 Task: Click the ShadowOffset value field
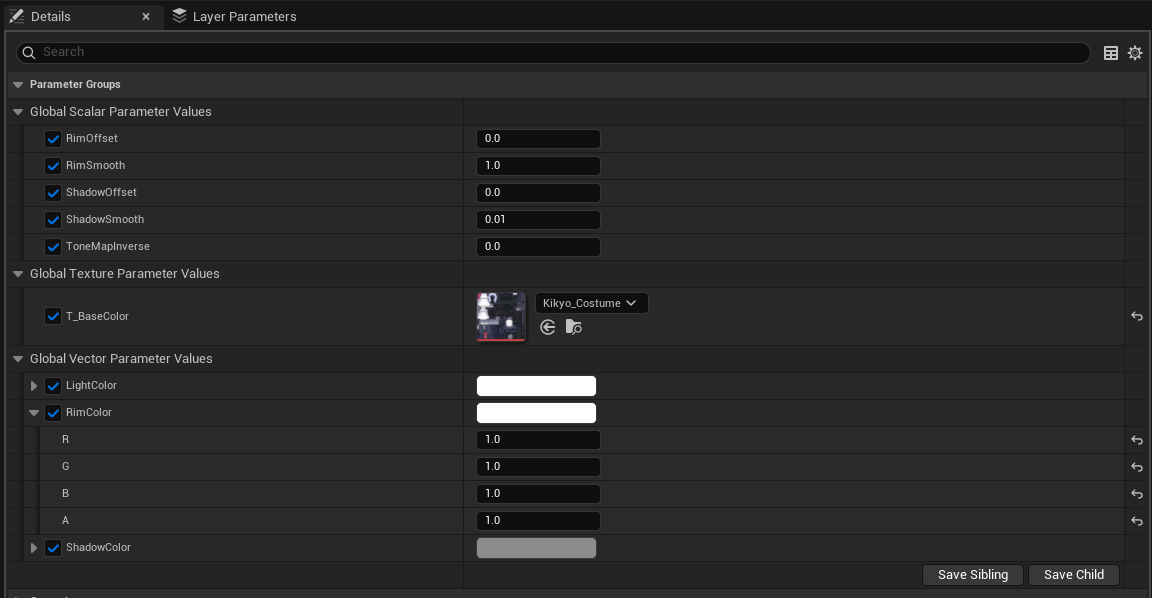[x=539, y=193]
